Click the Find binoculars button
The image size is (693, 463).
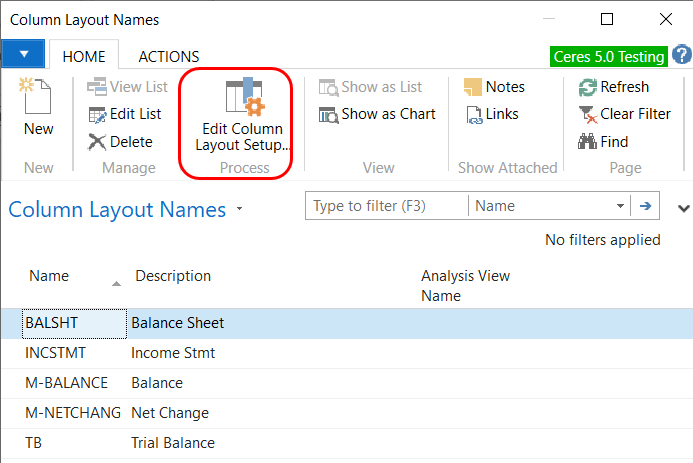[588, 142]
